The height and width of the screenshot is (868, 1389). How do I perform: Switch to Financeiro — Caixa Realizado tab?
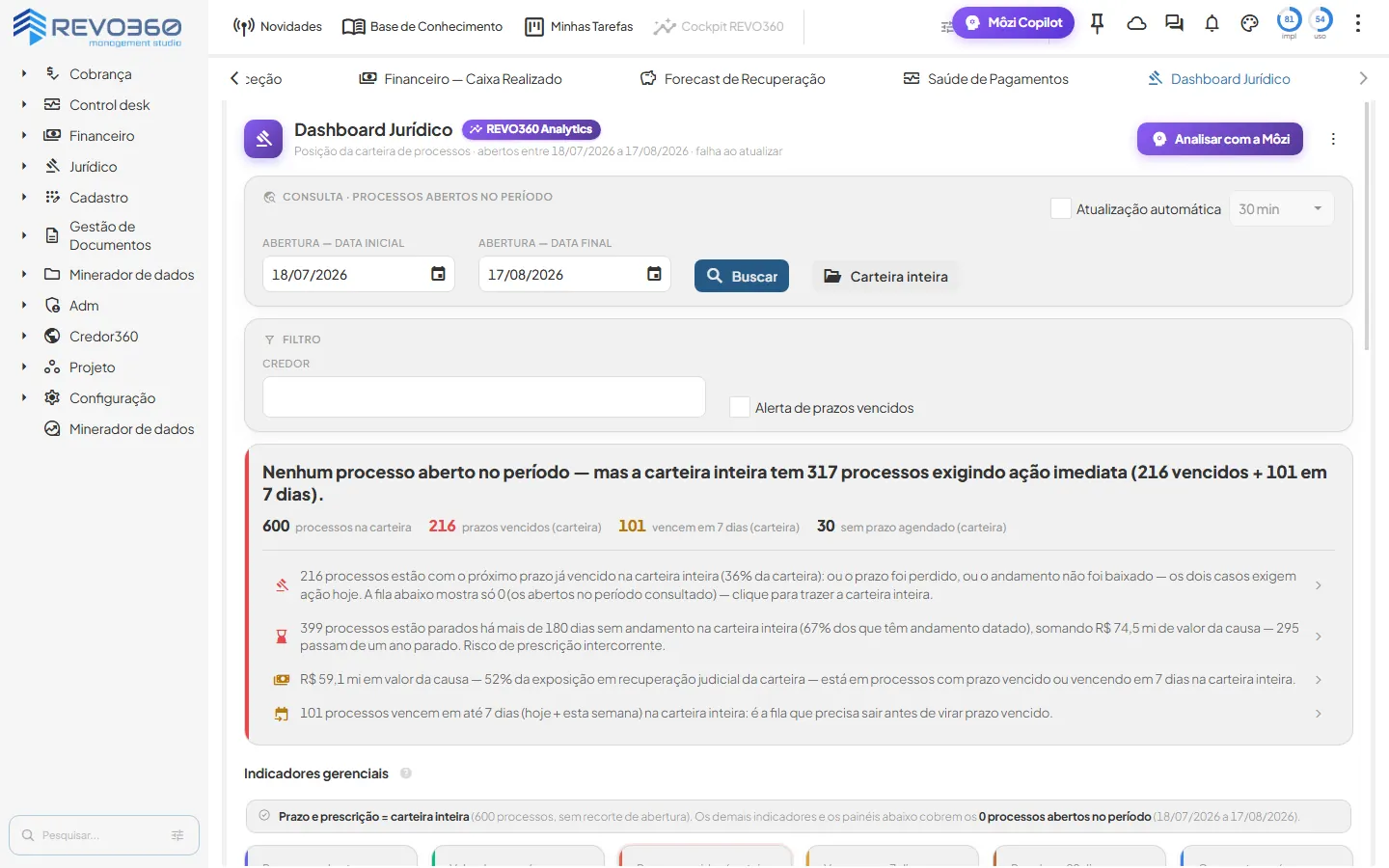tap(460, 79)
